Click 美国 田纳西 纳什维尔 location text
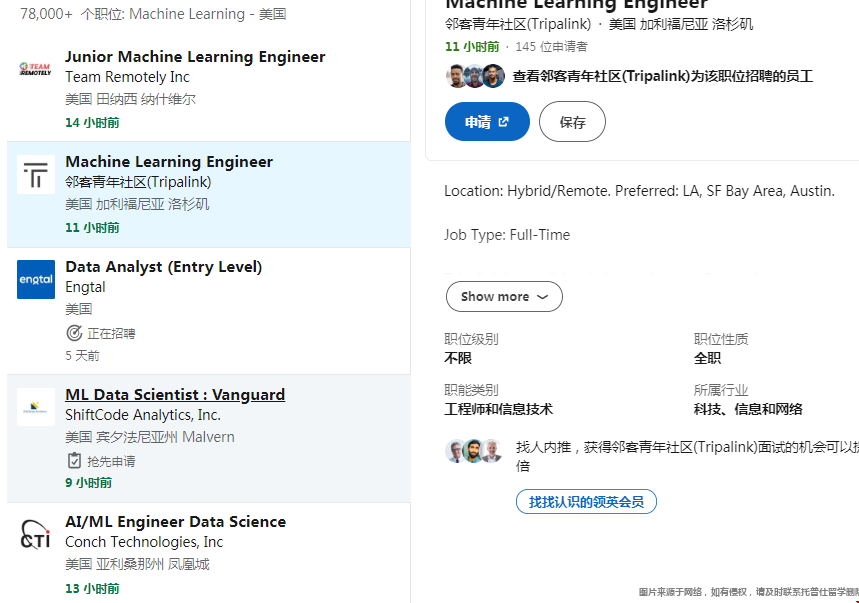The width and height of the screenshot is (859, 603). point(130,99)
